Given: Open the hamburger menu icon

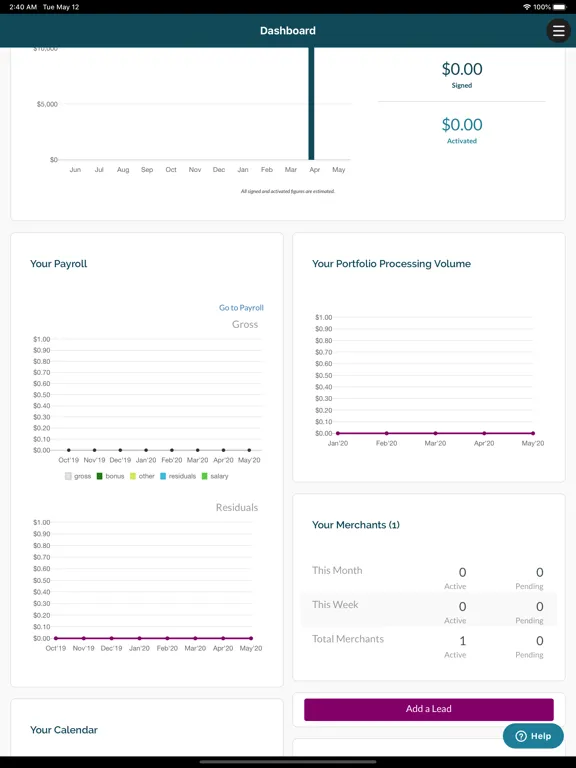Looking at the screenshot, I should [558, 31].
